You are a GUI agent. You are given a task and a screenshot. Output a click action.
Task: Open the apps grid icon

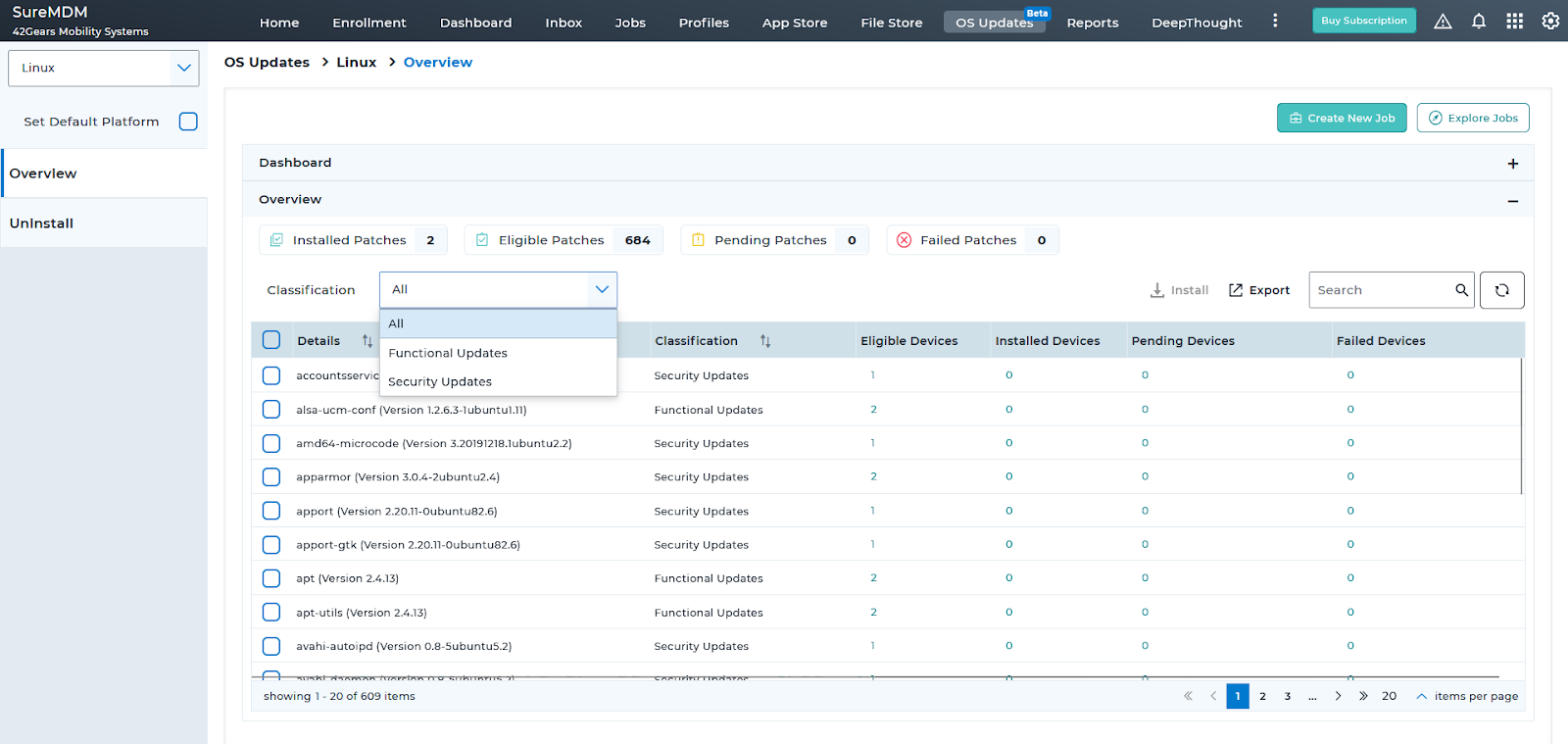click(1514, 22)
